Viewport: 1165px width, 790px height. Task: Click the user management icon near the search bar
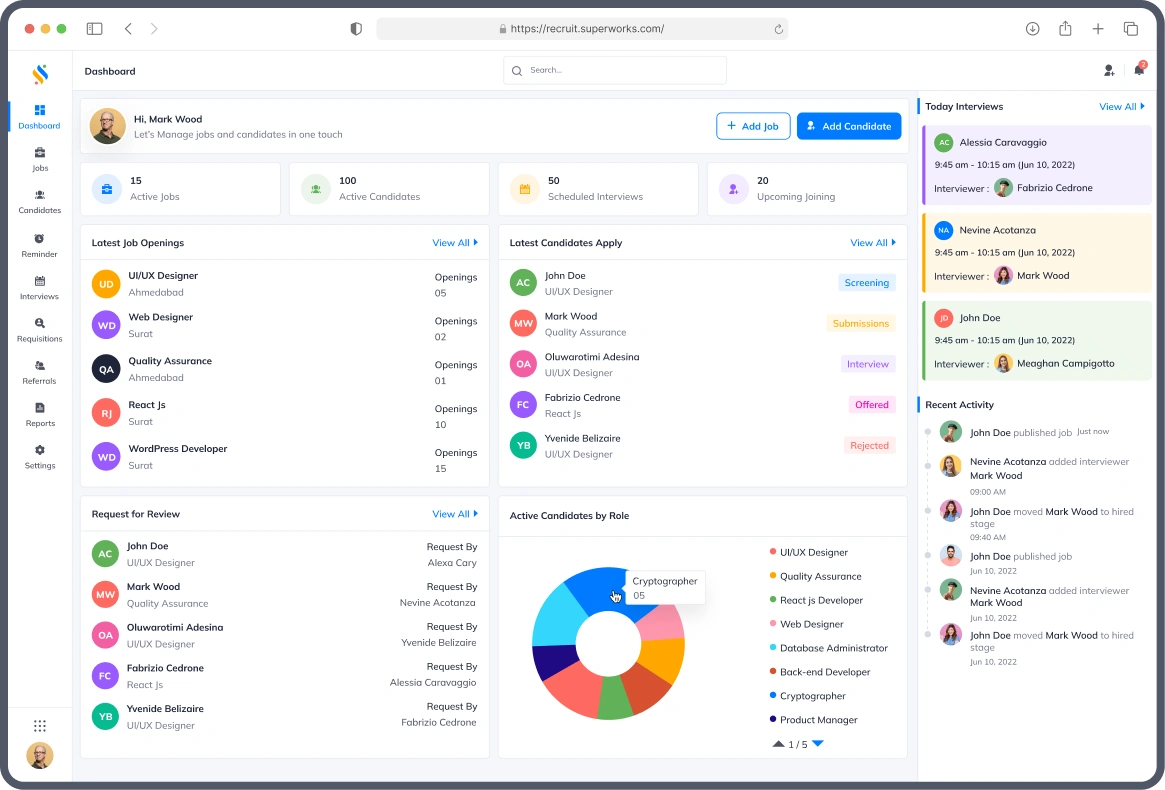[x=1108, y=70]
